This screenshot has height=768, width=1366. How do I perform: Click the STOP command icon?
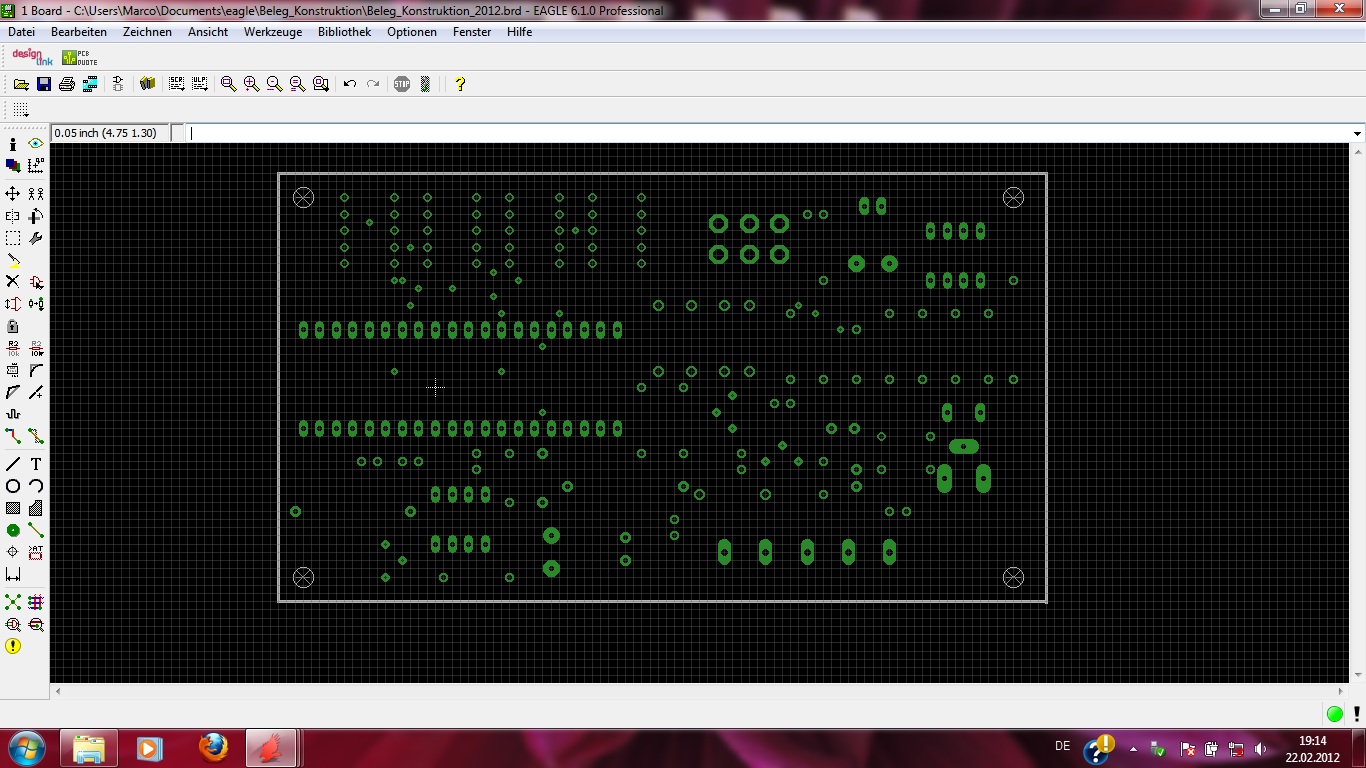402,84
